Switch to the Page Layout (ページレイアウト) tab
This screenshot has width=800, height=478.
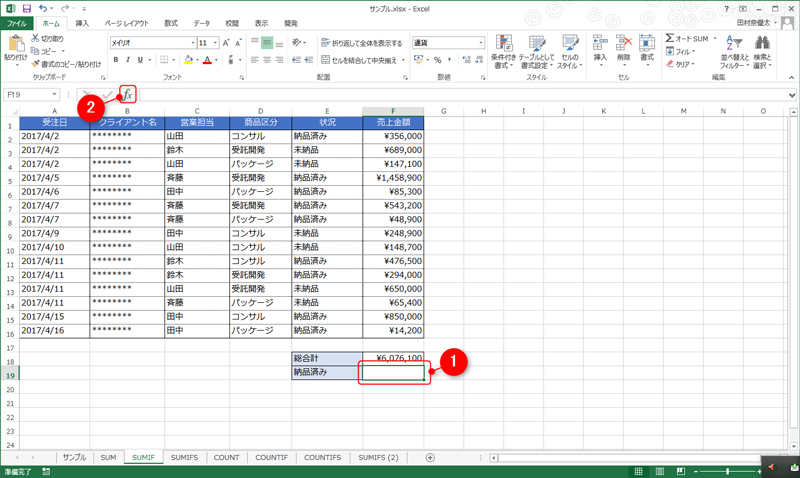pyautogui.click(x=127, y=23)
